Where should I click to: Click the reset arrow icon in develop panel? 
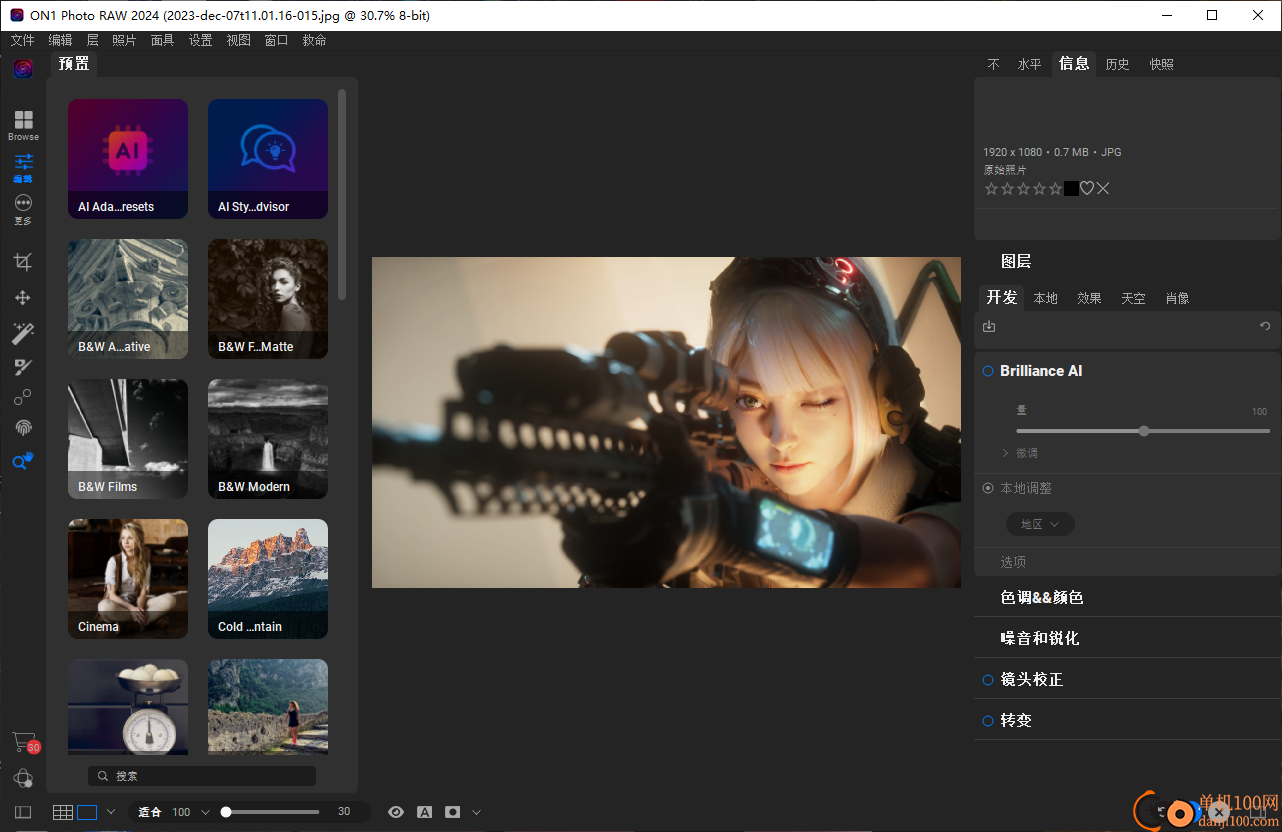click(1265, 326)
